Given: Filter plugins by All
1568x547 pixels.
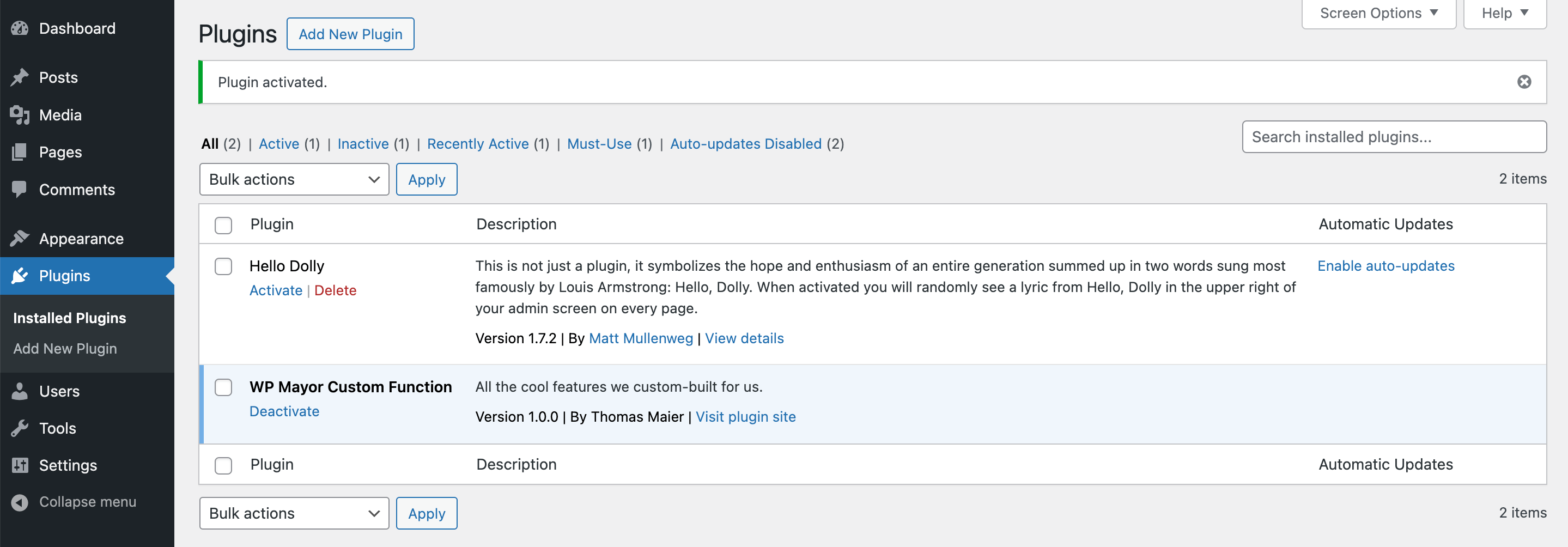Looking at the screenshot, I should [210, 144].
